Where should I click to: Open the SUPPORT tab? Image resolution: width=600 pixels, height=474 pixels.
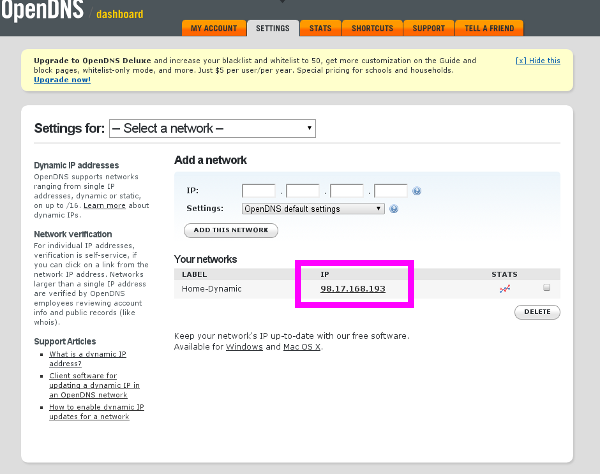[x=429, y=28]
